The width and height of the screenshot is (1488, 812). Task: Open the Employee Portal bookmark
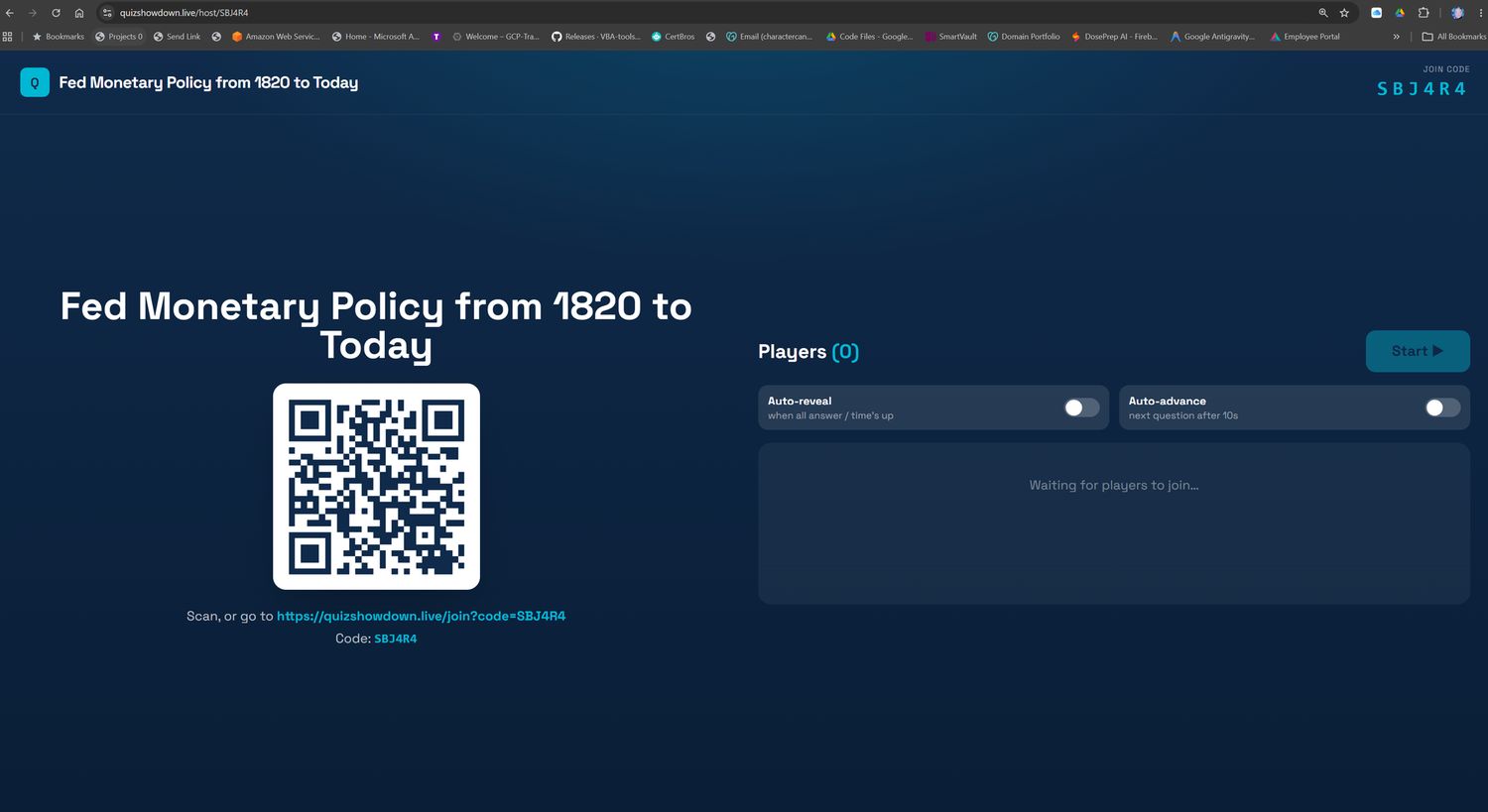pos(1304,37)
